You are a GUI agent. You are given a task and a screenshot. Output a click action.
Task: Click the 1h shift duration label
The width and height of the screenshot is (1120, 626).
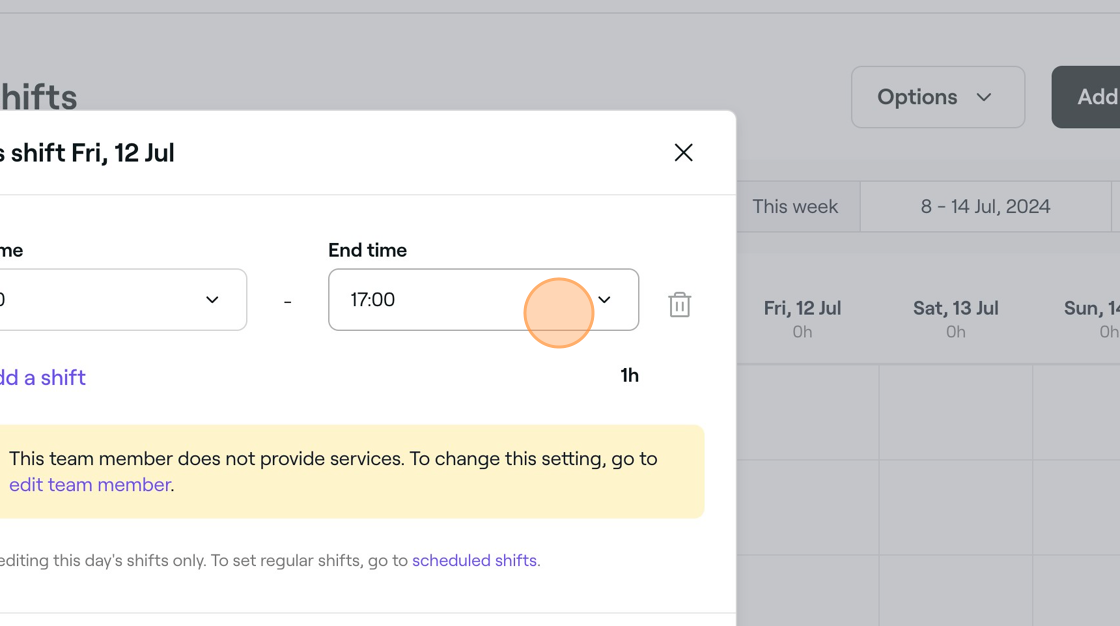pyautogui.click(x=629, y=375)
